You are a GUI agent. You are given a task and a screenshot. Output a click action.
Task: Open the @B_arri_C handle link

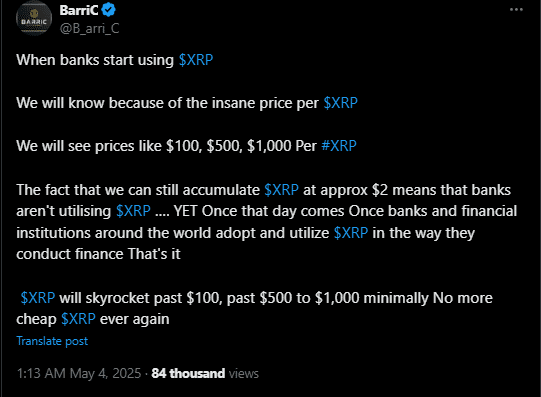click(90, 28)
